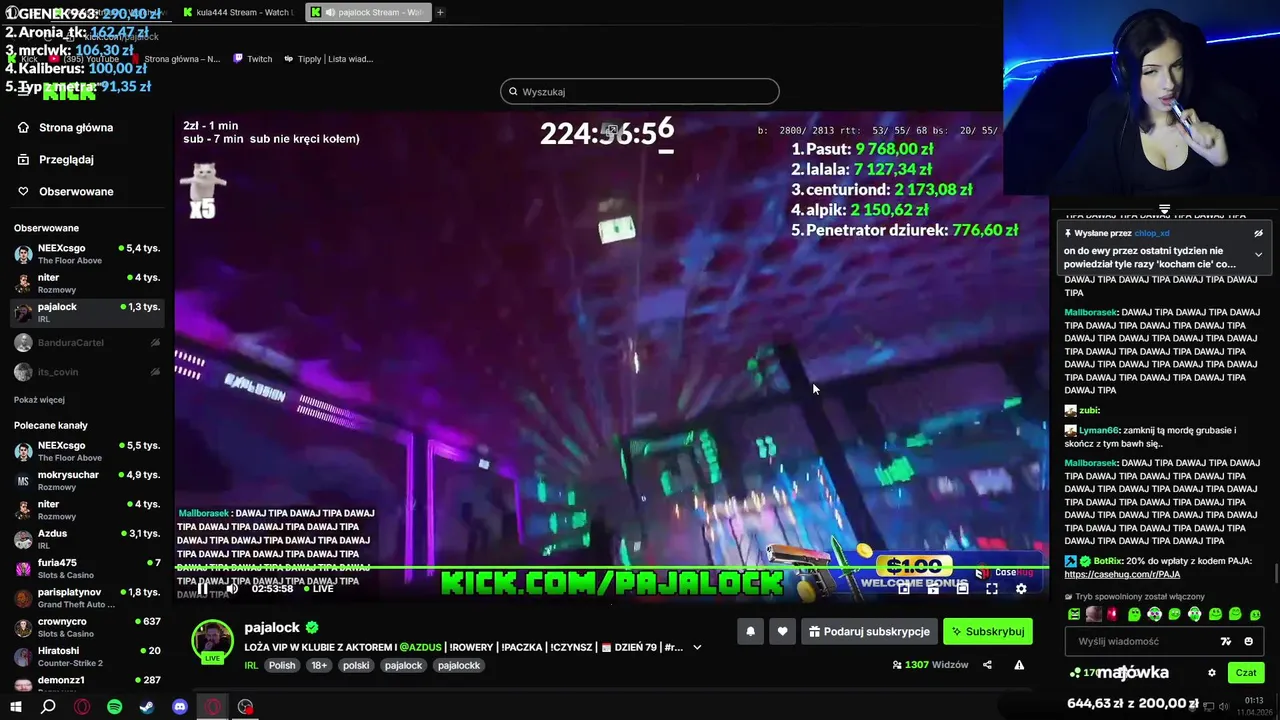Viewport: 1280px width, 720px height.
Task: Mute the stream player volume
Action: tap(232, 589)
